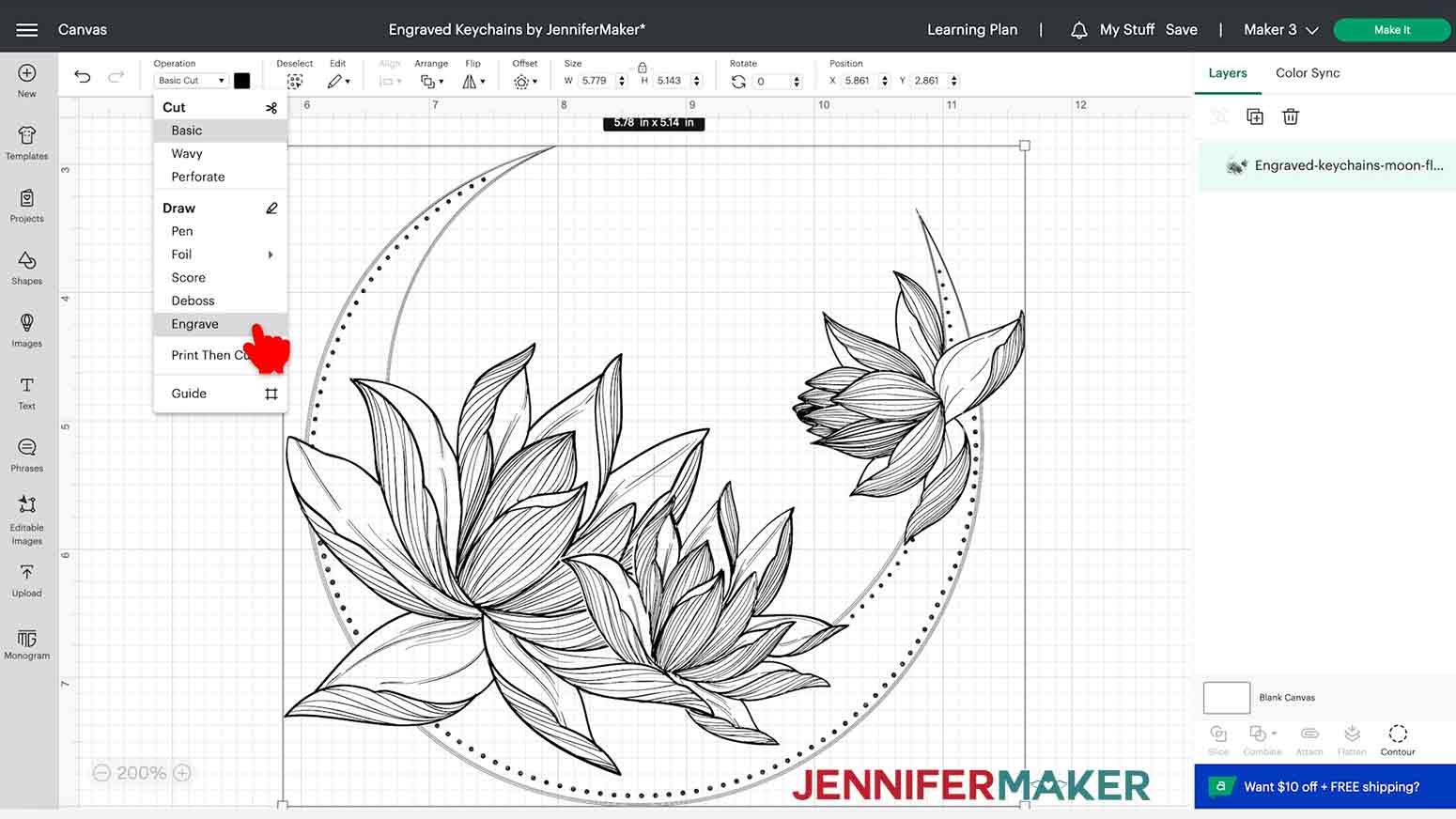
Task: Select Wavy cut operation
Action: tap(221, 154)
